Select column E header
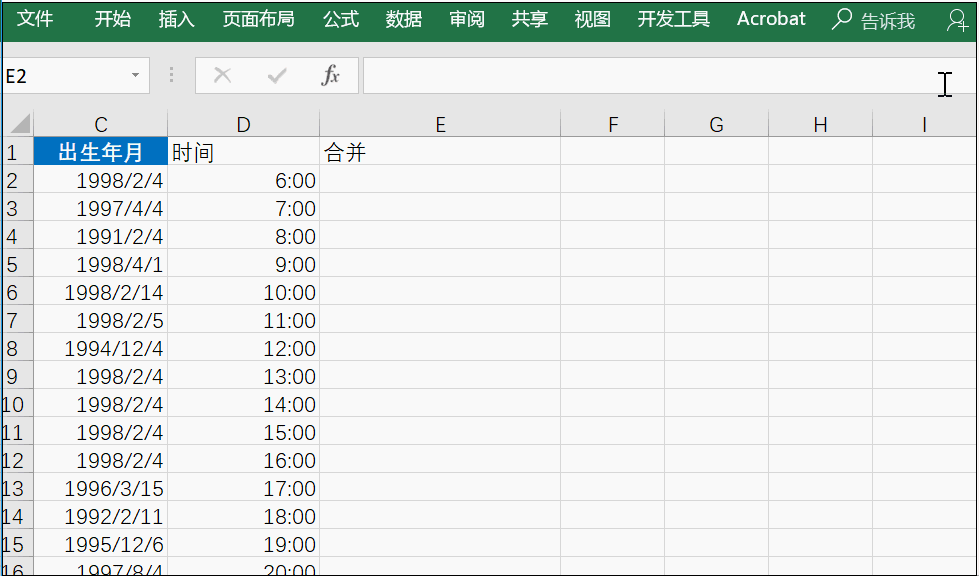 [x=440, y=124]
